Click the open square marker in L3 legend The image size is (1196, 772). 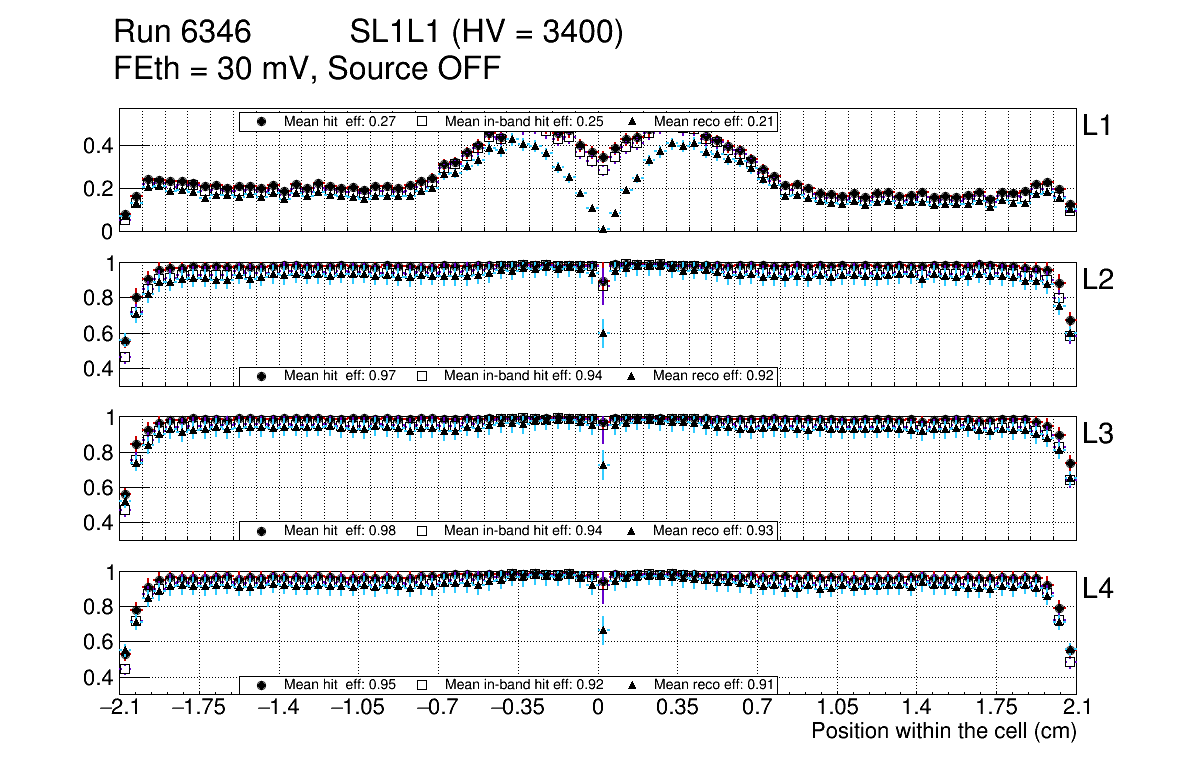tap(422, 530)
